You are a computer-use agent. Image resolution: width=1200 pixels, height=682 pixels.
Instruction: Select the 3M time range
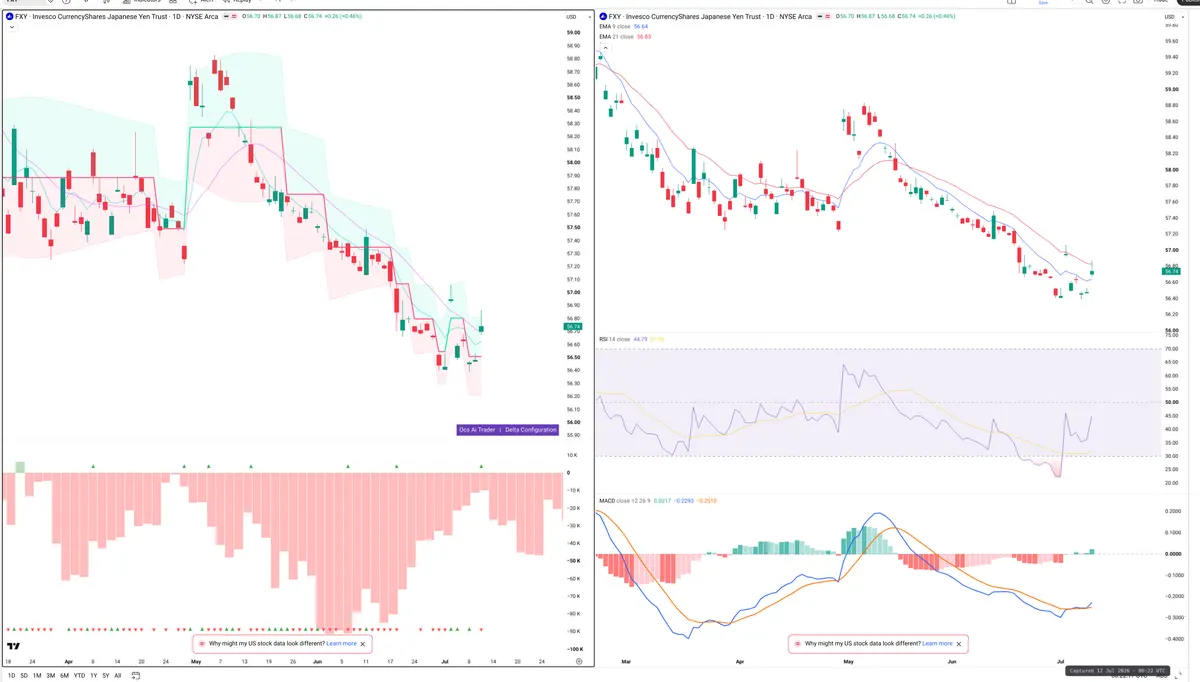tap(51, 676)
